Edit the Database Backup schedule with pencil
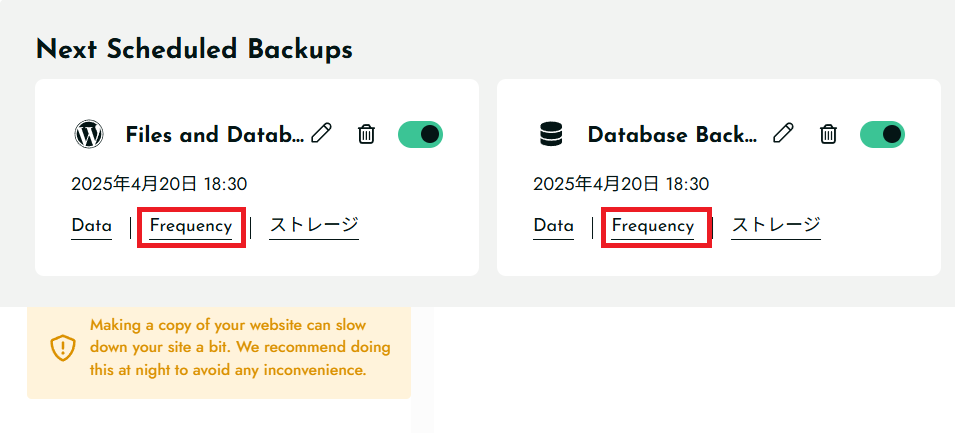The image size is (955, 433). tap(783, 133)
